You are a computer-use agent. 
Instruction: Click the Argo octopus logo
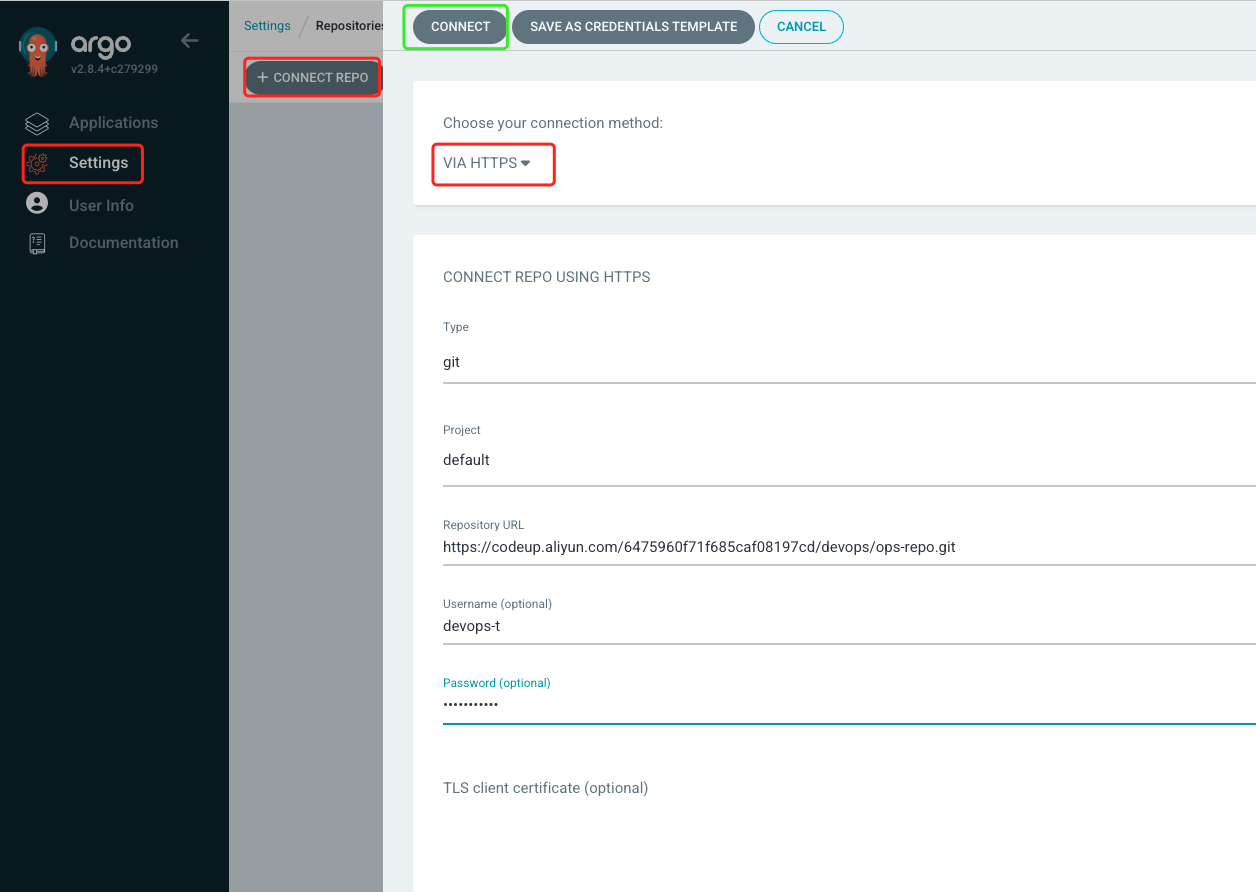pyautogui.click(x=38, y=52)
